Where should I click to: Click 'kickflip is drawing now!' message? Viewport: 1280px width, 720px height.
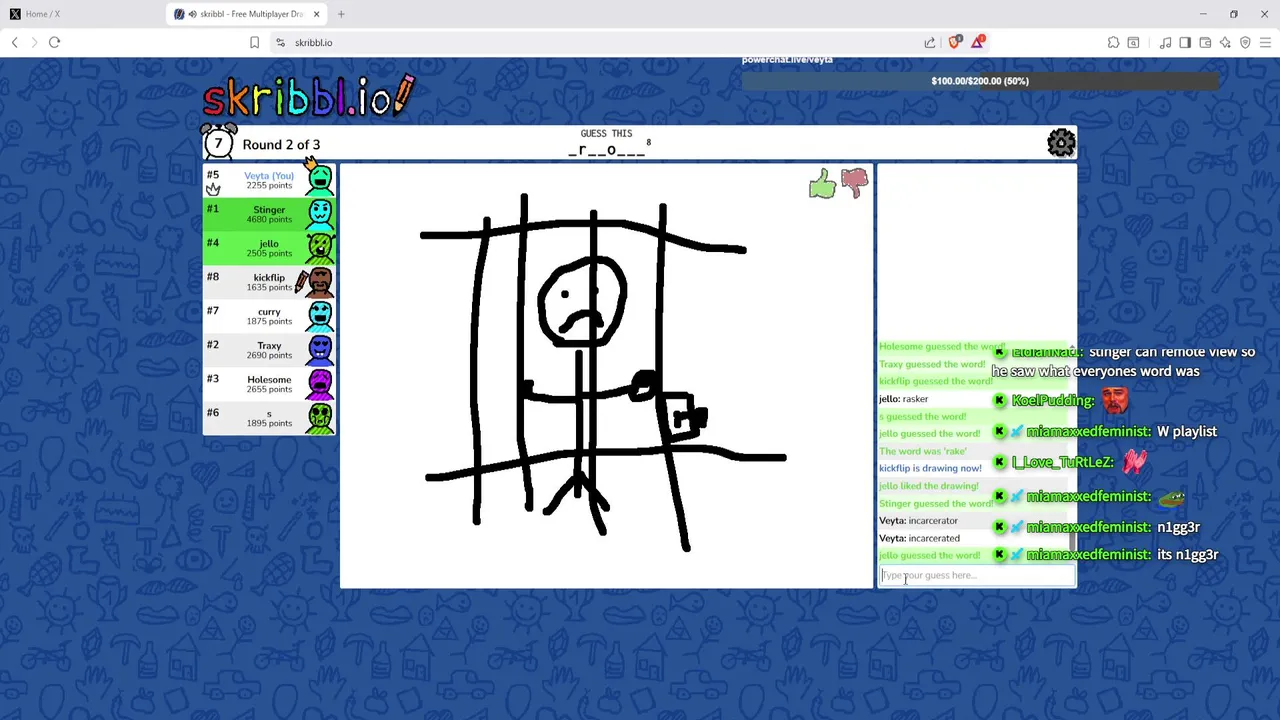(x=930, y=468)
